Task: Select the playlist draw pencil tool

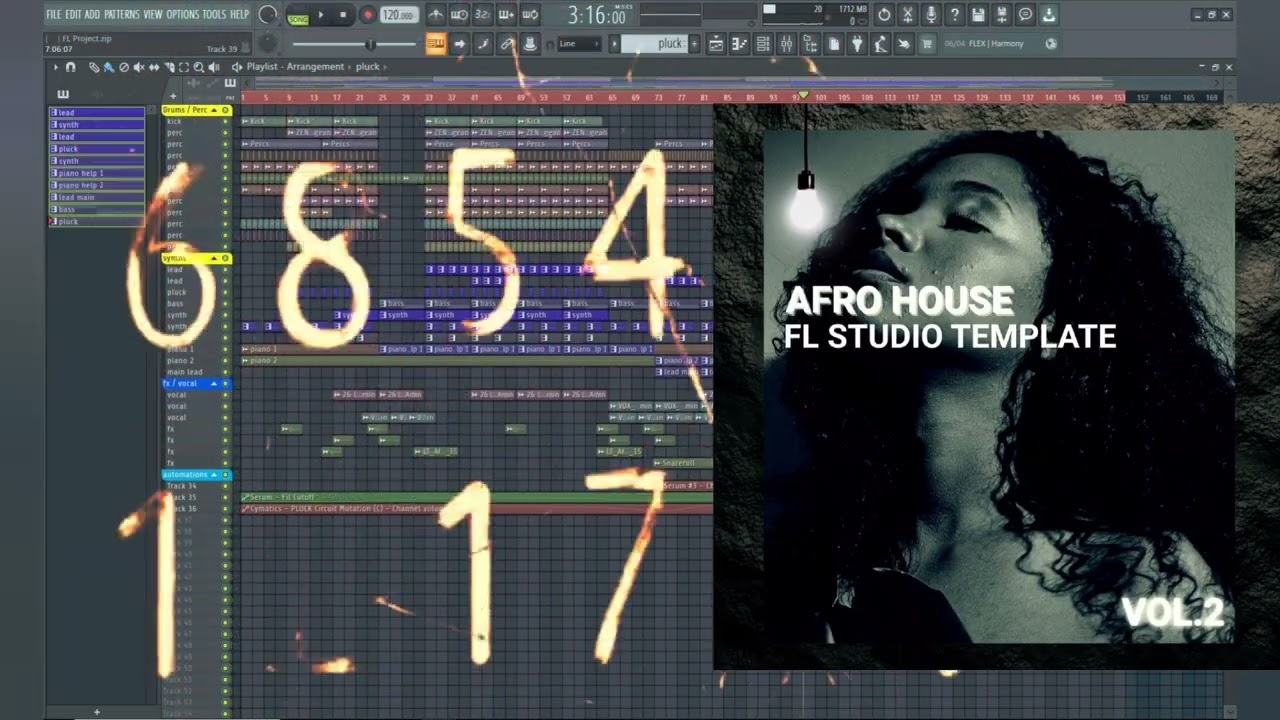Action: [x=94, y=67]
